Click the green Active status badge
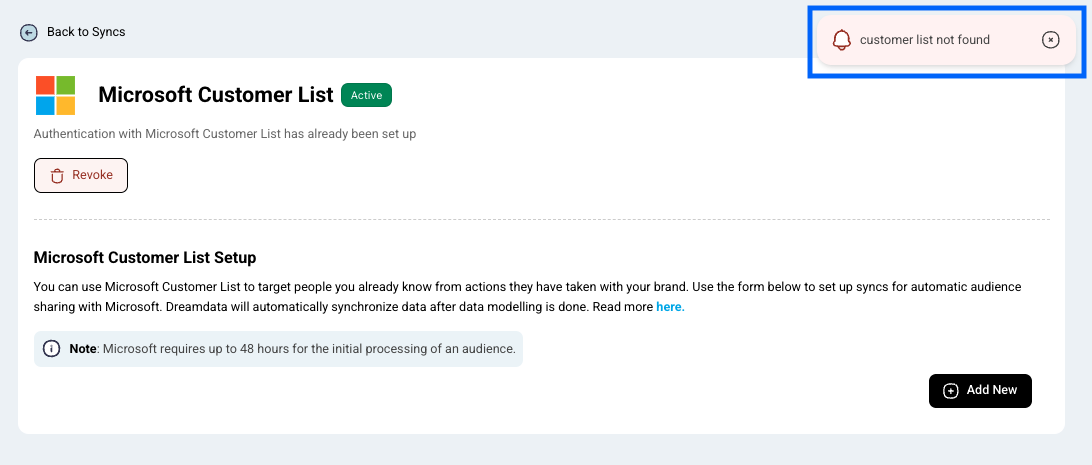The width and height of the screenshot is (1092, 465). 366,95
